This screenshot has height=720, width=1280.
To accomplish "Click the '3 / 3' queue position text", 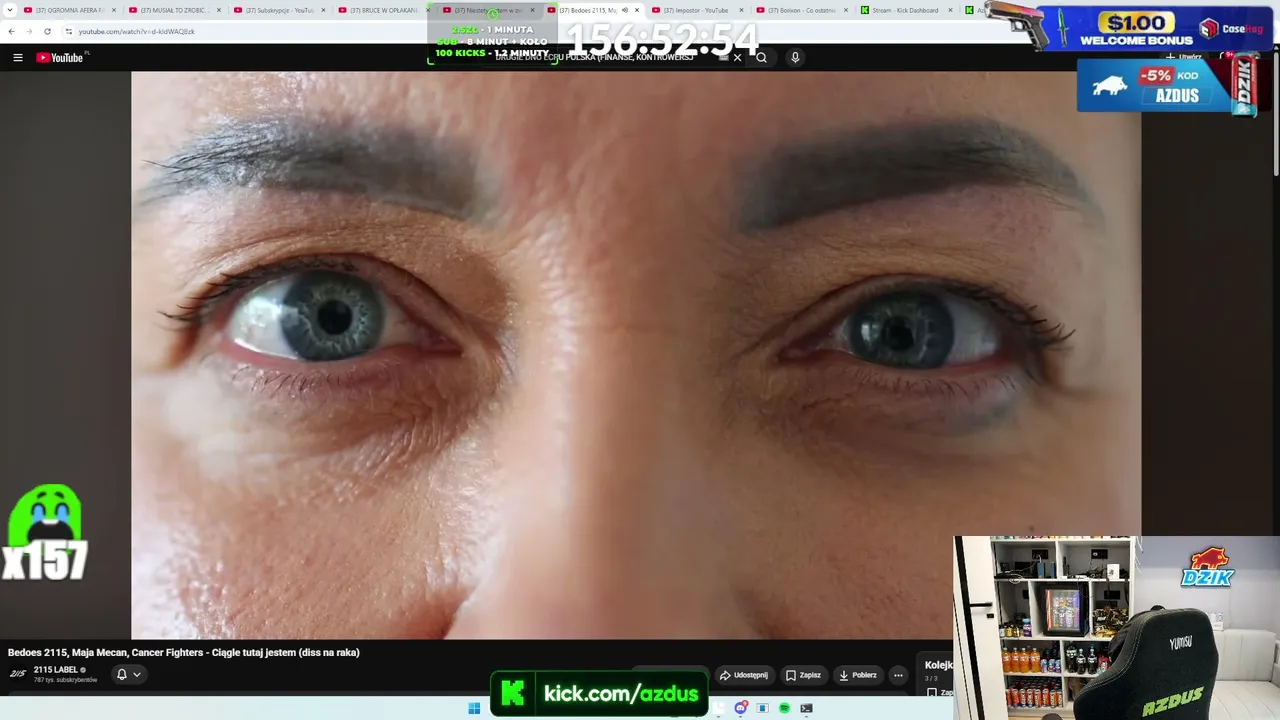I will coord(931,679).
